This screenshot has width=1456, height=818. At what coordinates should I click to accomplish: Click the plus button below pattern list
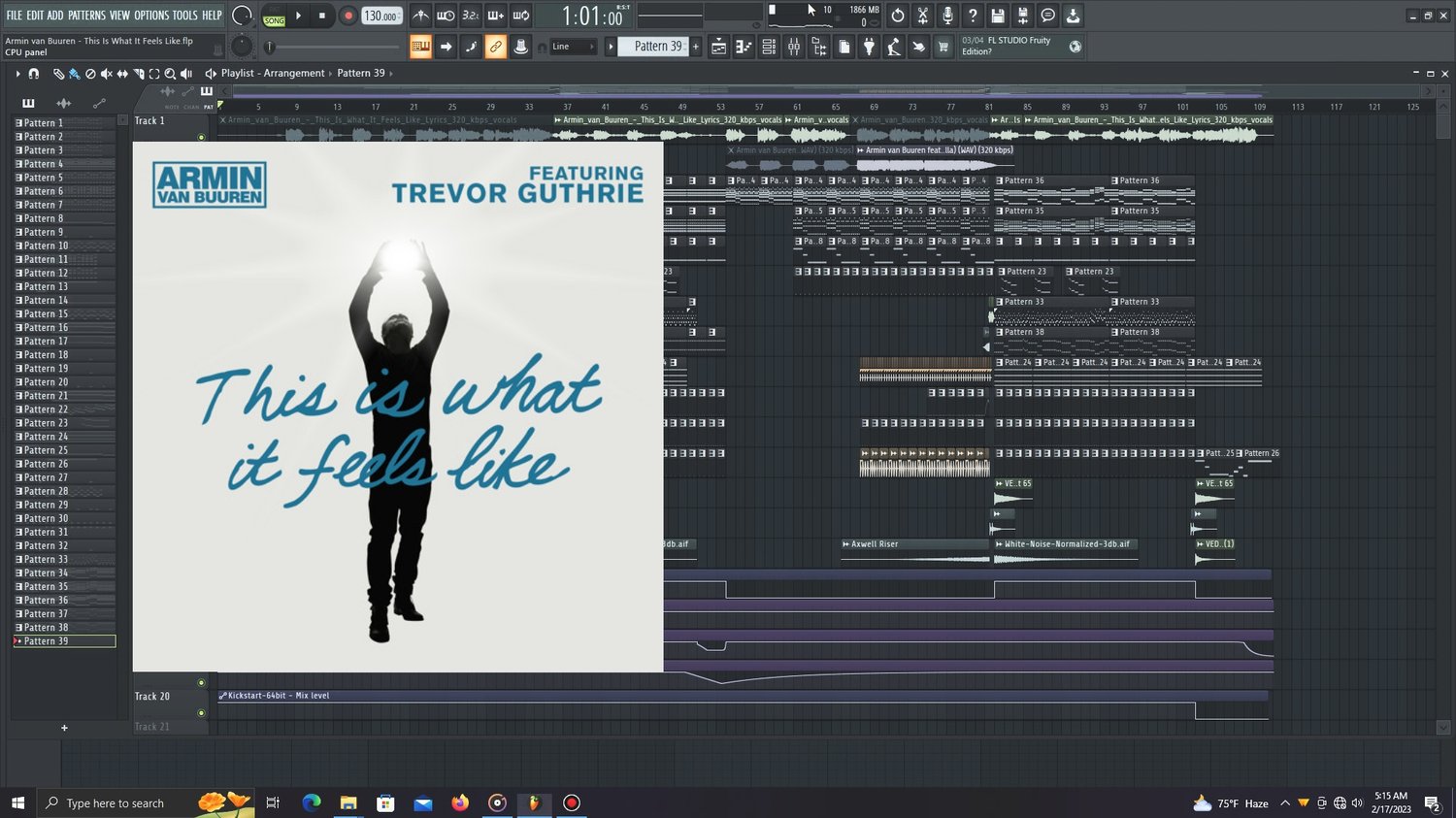64,728
